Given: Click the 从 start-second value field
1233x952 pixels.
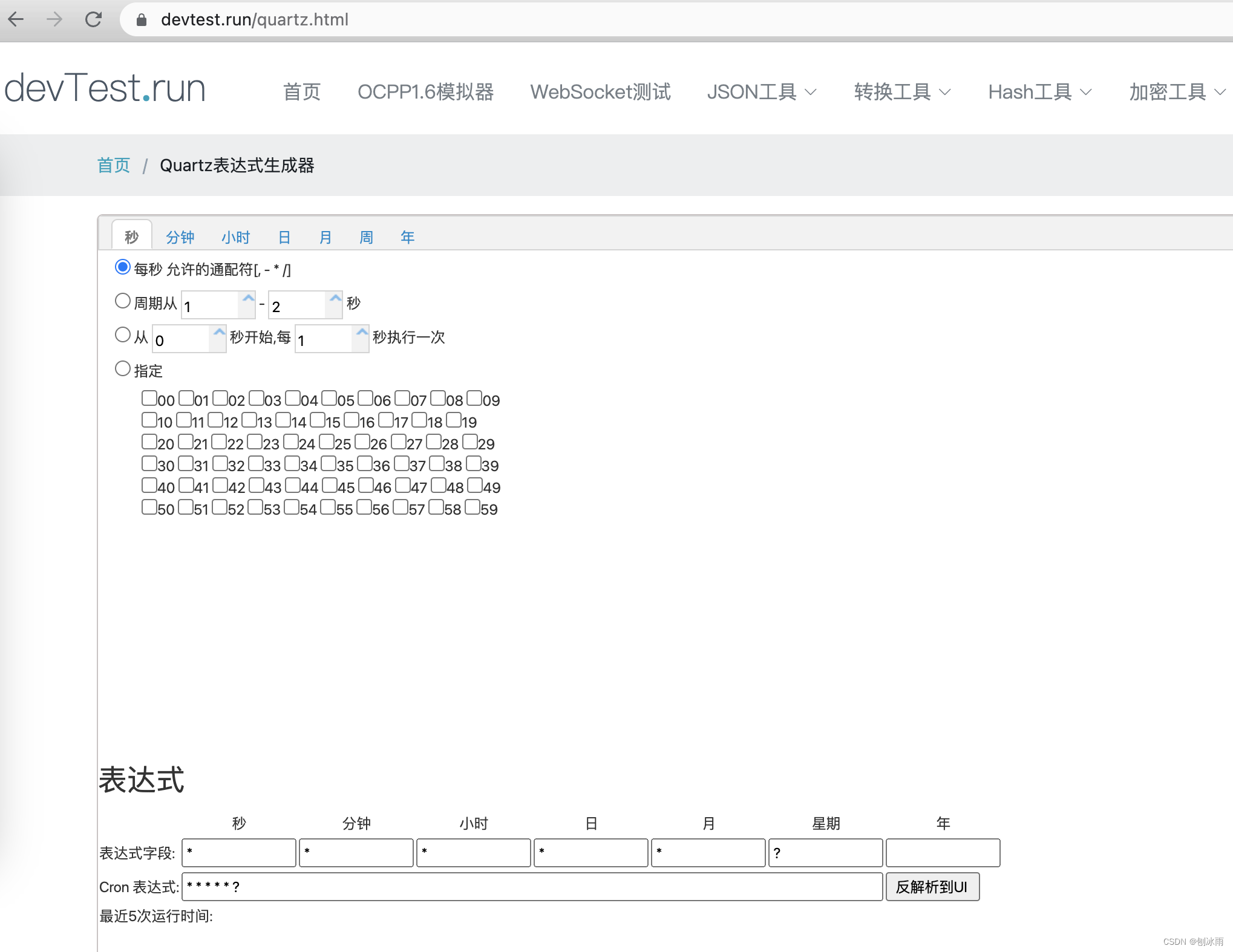Looking at the screenshot, I should pos(182,339).
